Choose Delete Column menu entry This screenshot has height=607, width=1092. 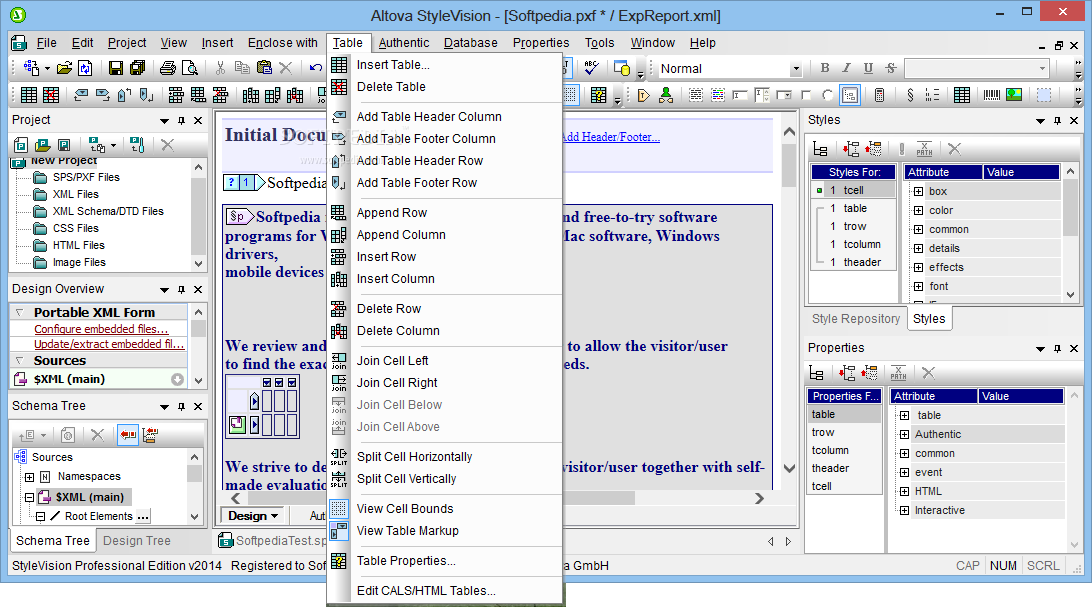[398, 331]
